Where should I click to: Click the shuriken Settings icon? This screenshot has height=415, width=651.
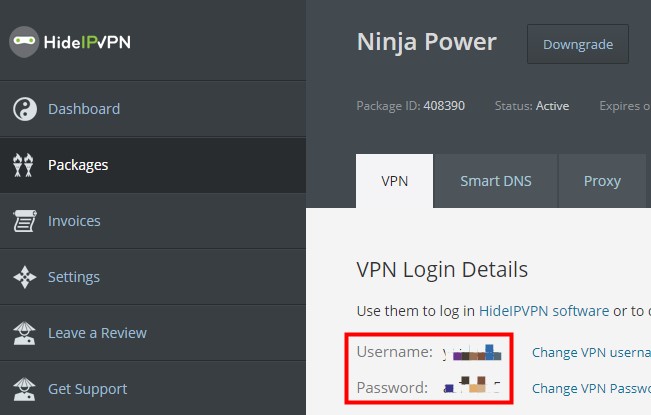25,277
